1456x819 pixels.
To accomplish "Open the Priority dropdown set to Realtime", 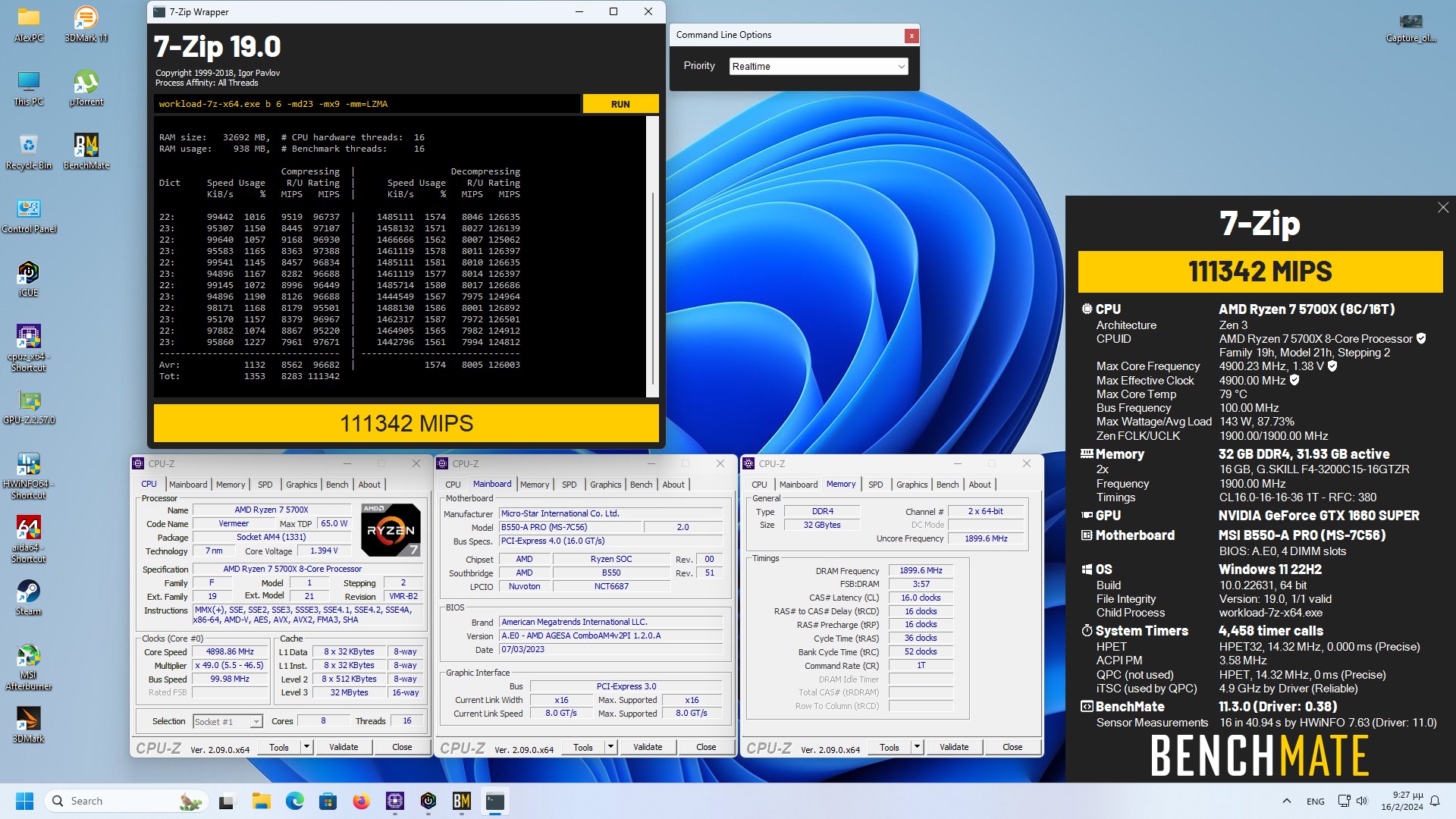I will pos(818,67).
